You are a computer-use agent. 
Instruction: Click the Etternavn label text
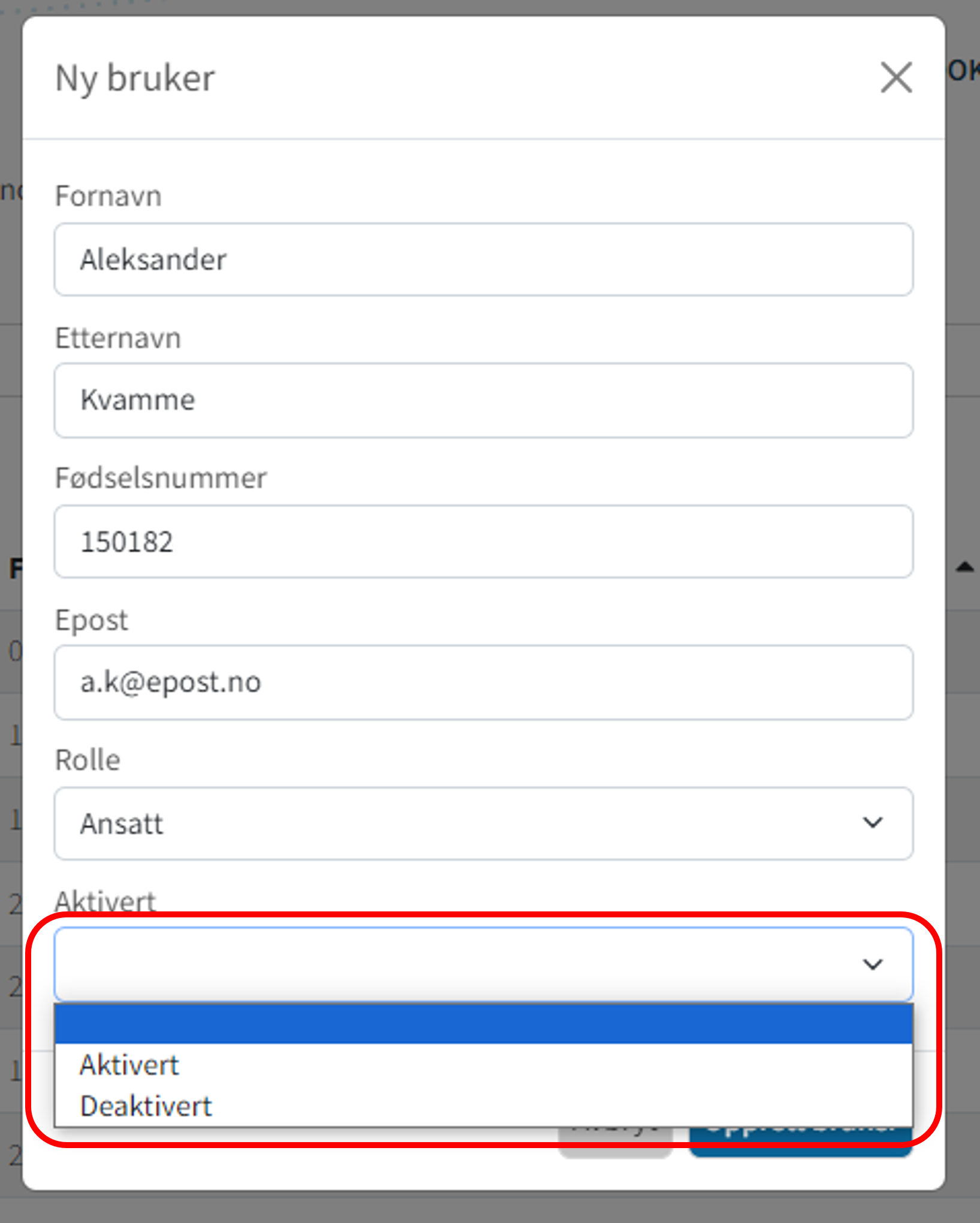118,338
